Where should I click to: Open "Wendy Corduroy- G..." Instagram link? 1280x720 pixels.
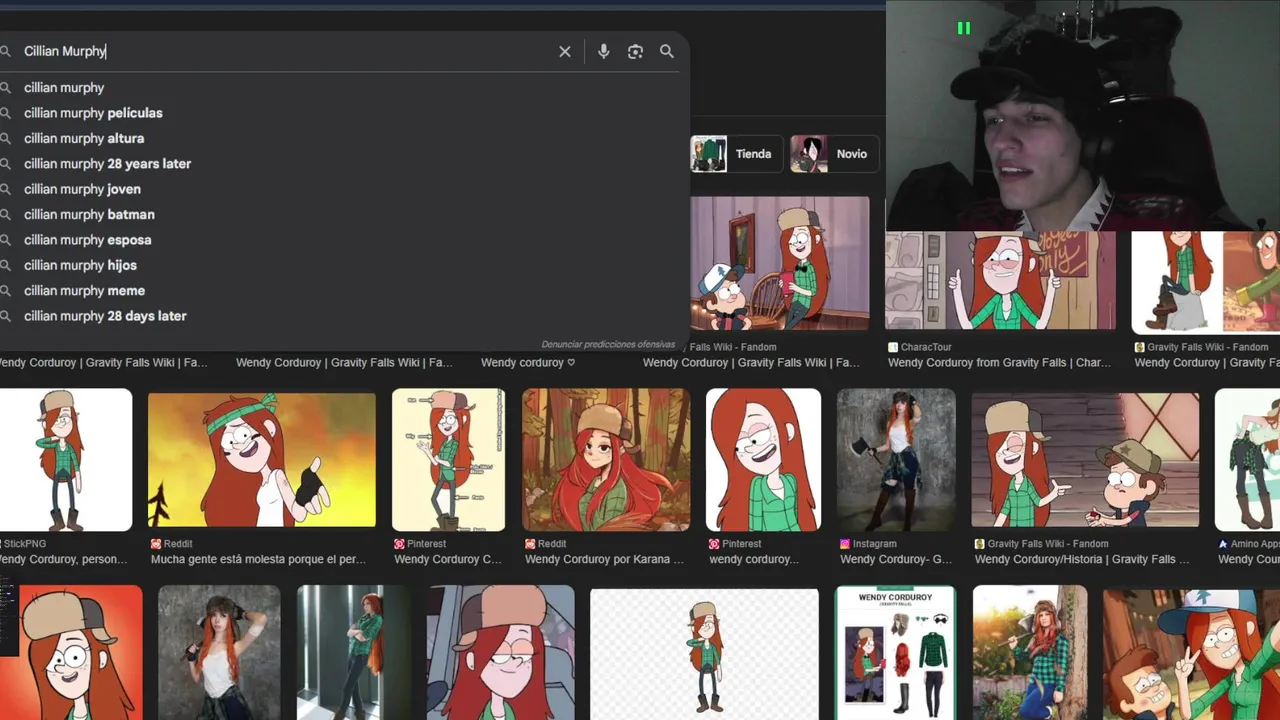[896, 559]
